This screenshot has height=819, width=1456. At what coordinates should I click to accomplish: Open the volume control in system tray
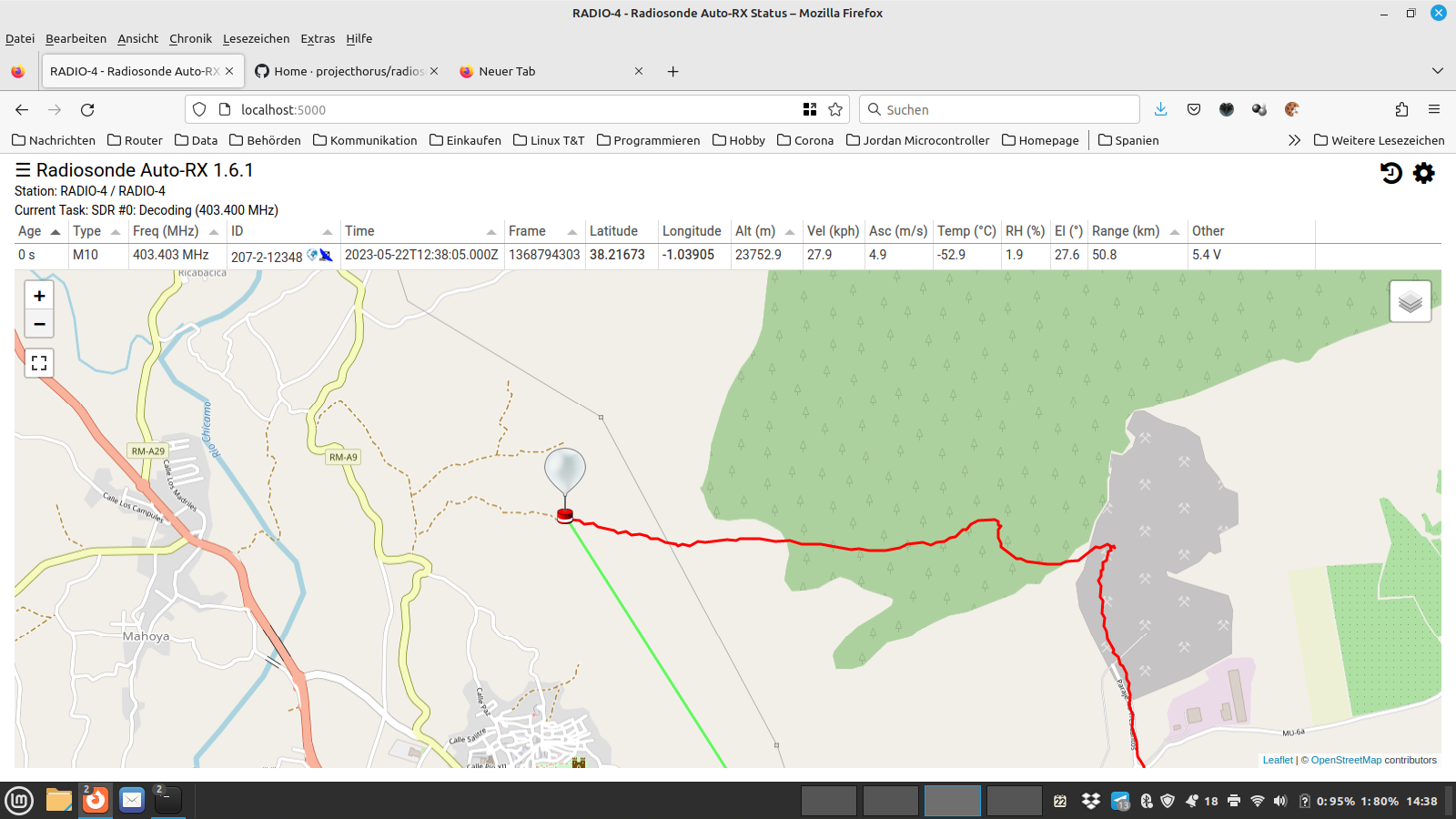pyautogui.click(x=1280, y=801)
